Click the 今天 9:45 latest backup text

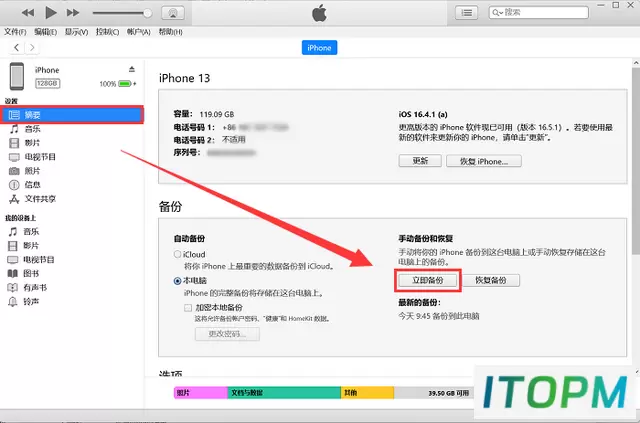click(x=439, y=316)
